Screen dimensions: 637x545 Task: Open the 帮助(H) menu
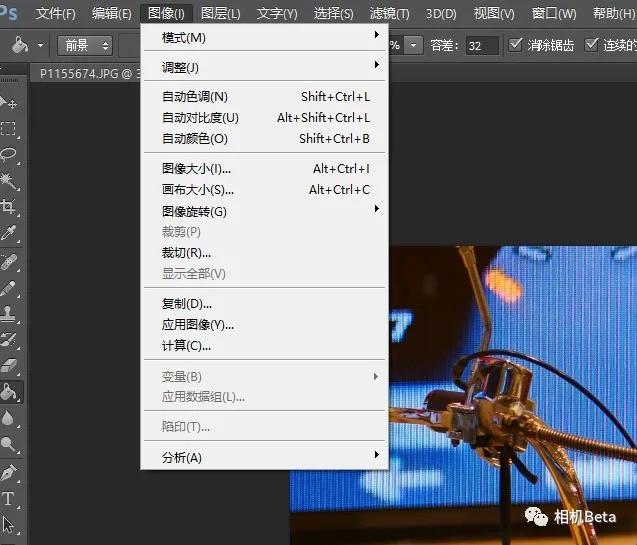click(613, 13)
